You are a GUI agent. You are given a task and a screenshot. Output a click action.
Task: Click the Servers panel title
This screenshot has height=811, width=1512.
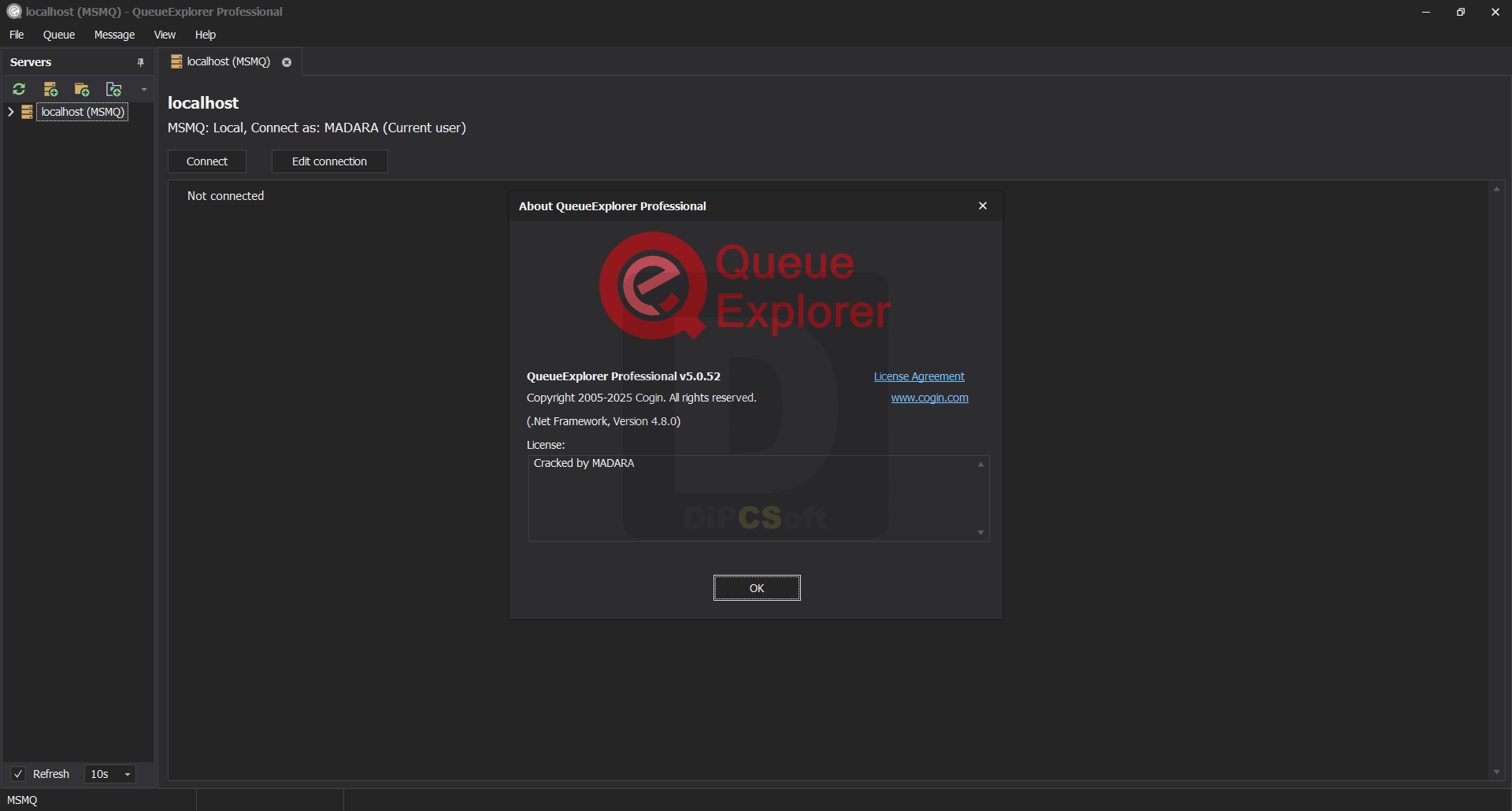tap(31, 62)
